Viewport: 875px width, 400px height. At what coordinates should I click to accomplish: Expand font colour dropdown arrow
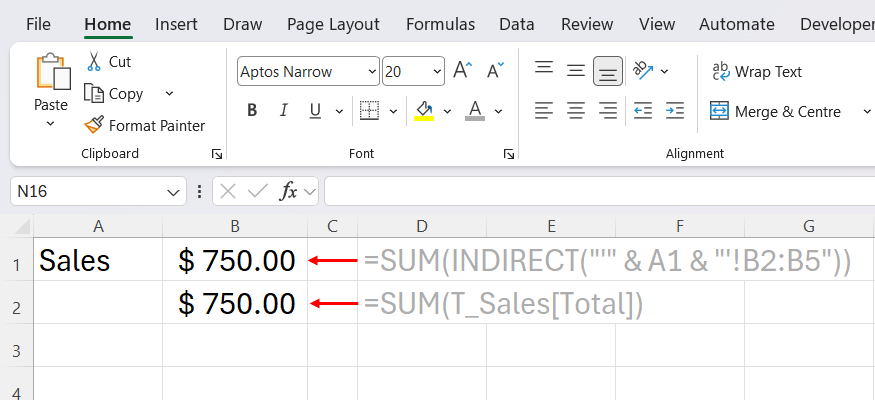498,112
